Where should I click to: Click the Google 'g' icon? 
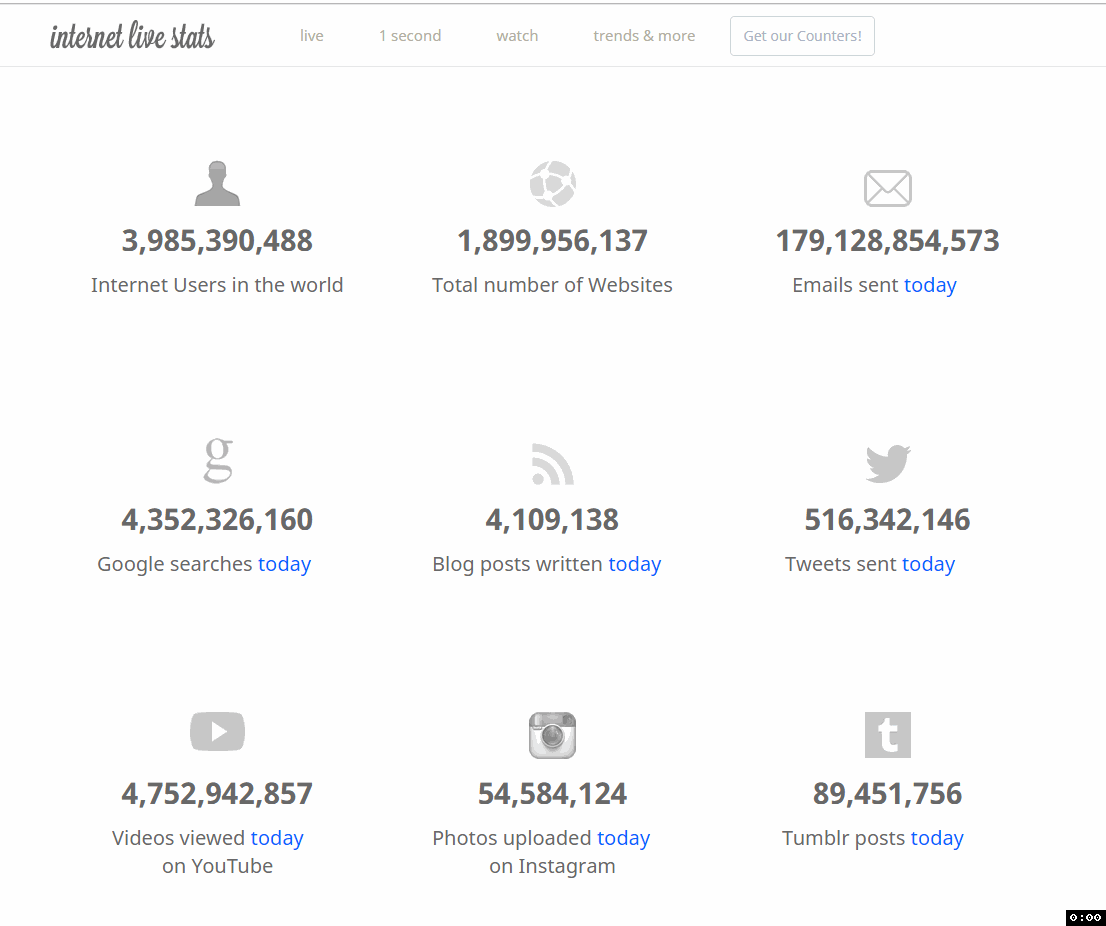tap(217, 460)
